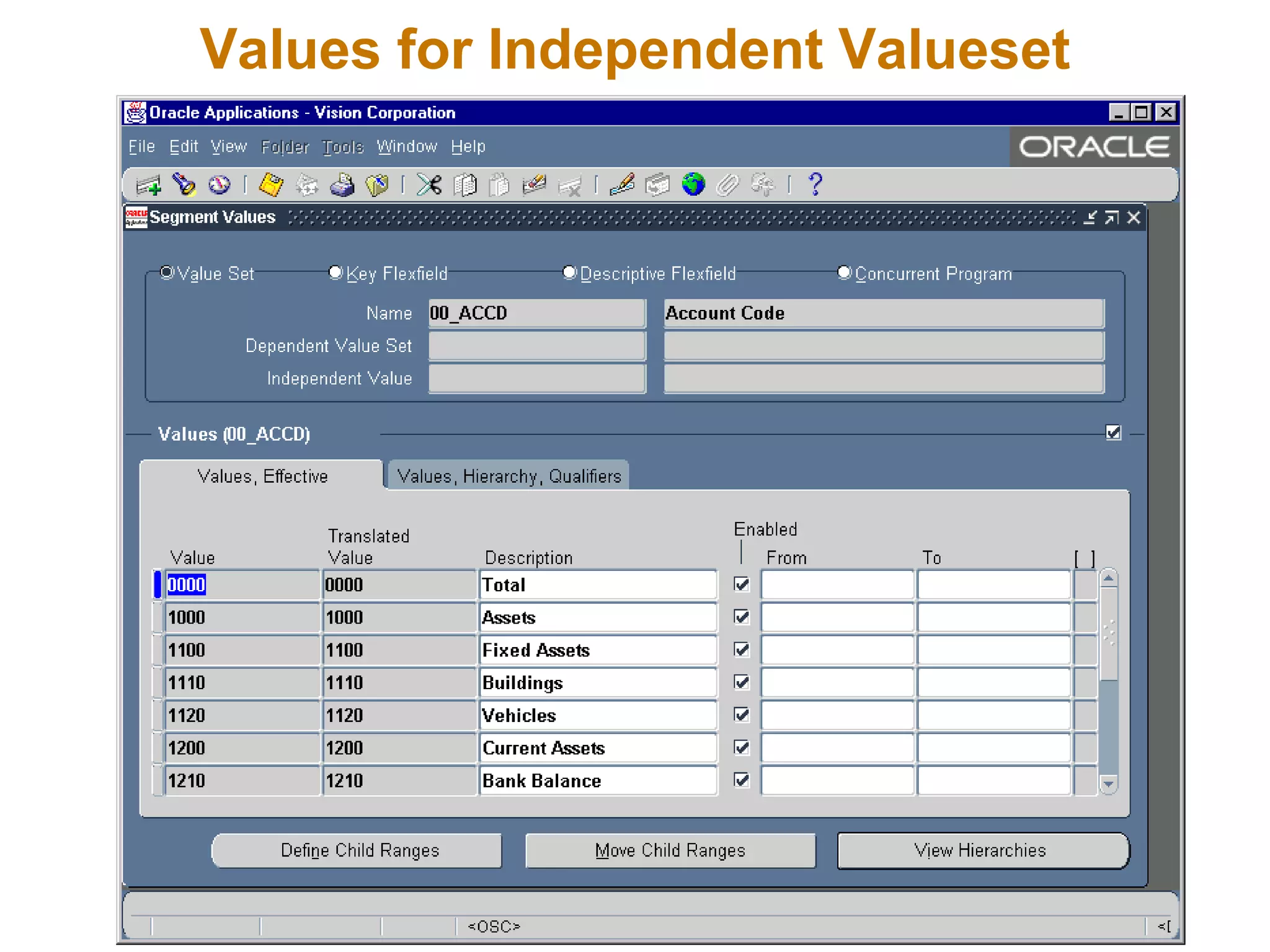Click the Segment Values window icon
Viewport: 1270px width, 952px height.
coord(136,218)
